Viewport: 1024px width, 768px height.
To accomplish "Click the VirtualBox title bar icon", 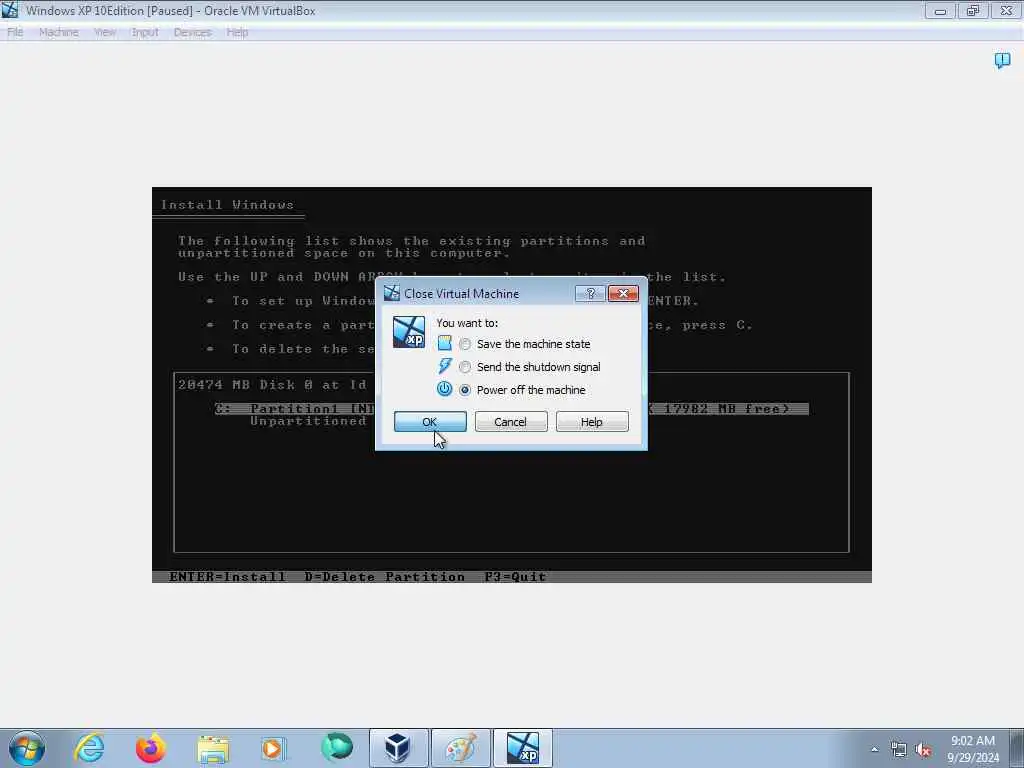I will tap(10, 10).
